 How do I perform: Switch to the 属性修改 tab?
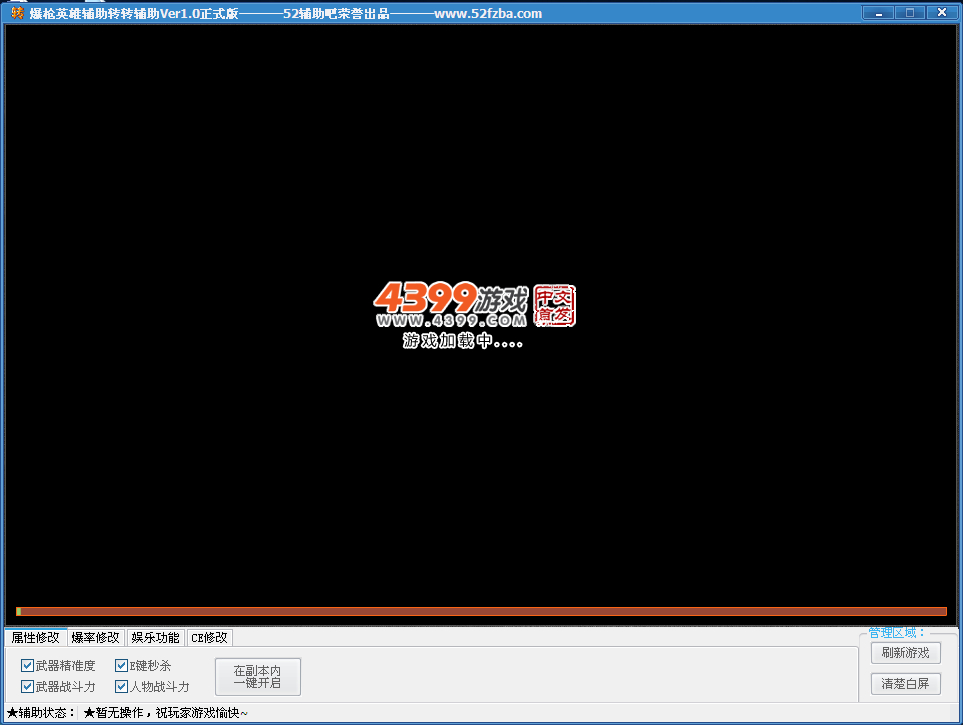click(36, 638)
